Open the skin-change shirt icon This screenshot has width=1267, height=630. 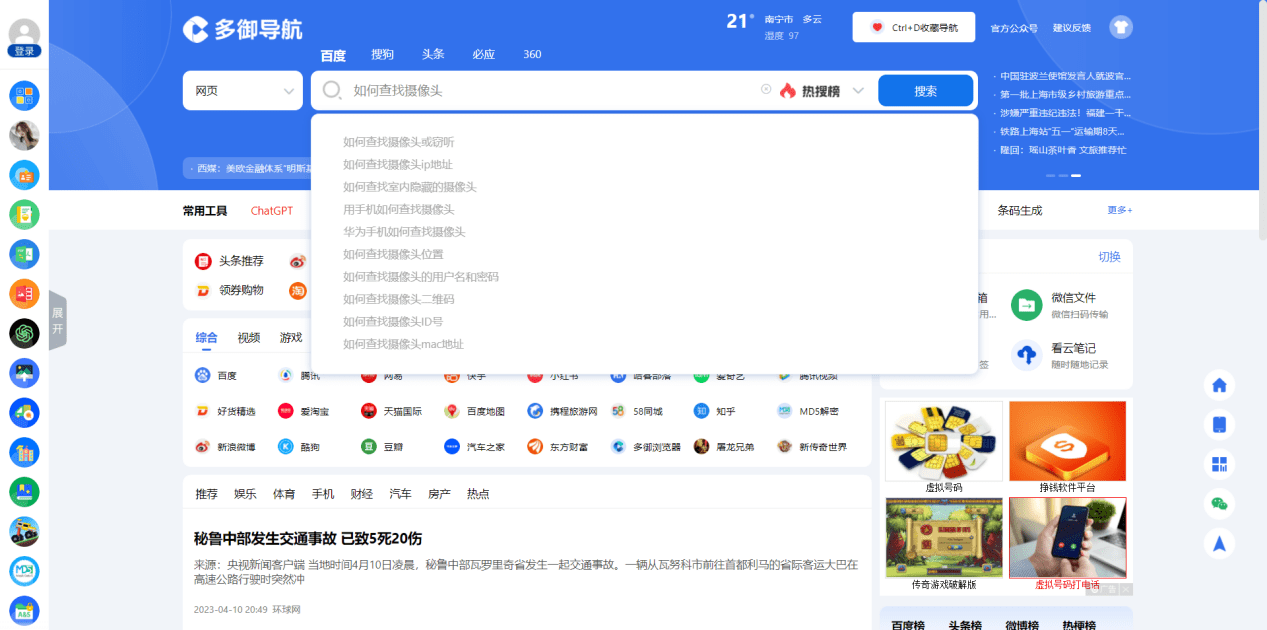point(1121,28)
